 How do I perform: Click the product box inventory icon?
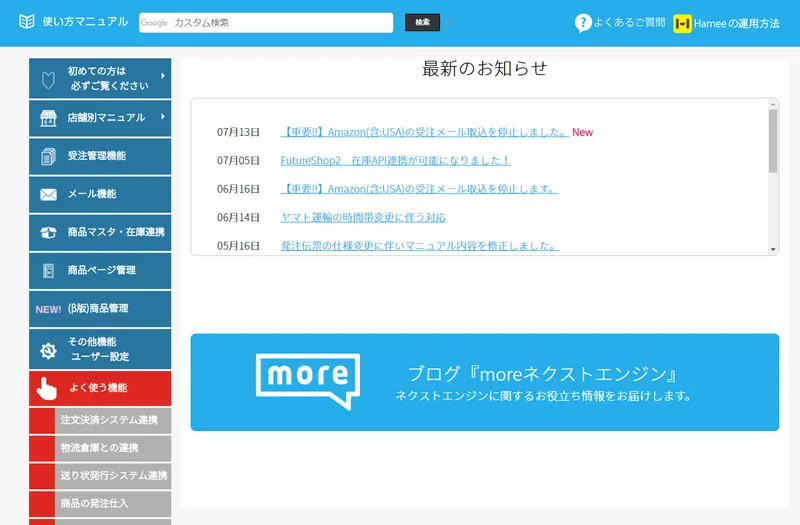click(x=48, y=233)
